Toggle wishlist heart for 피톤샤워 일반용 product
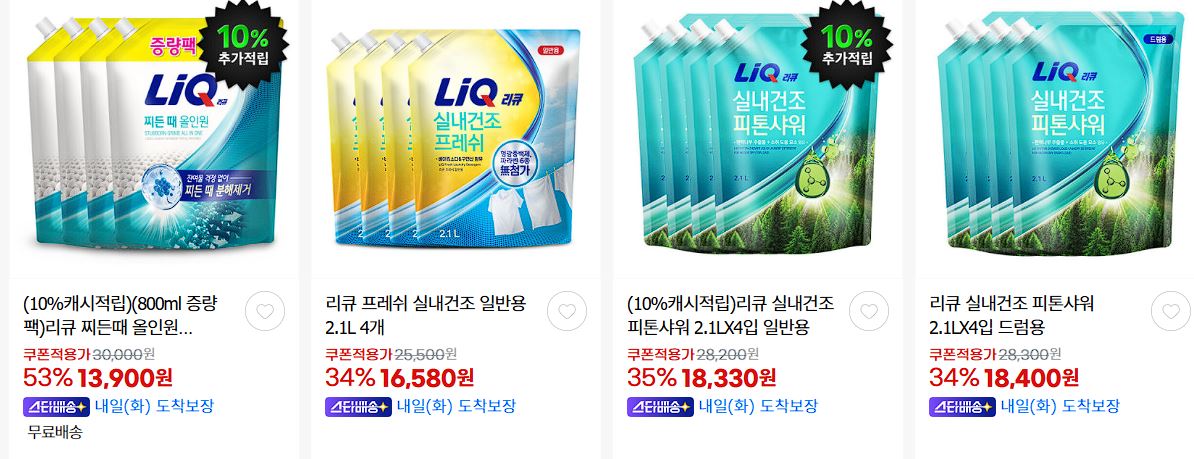 coord(869,311)
